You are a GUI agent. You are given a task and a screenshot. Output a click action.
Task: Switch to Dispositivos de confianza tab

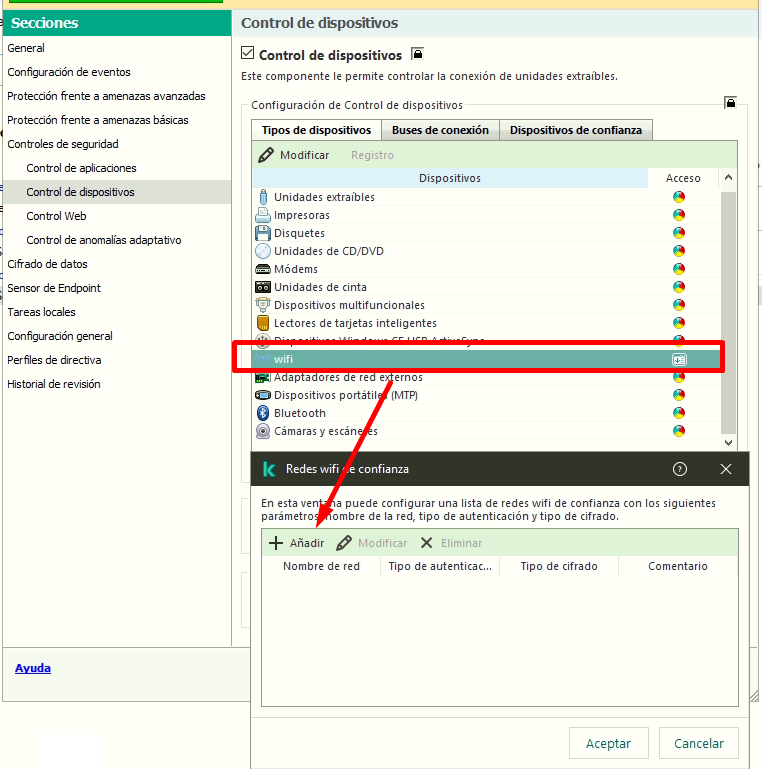576,130
